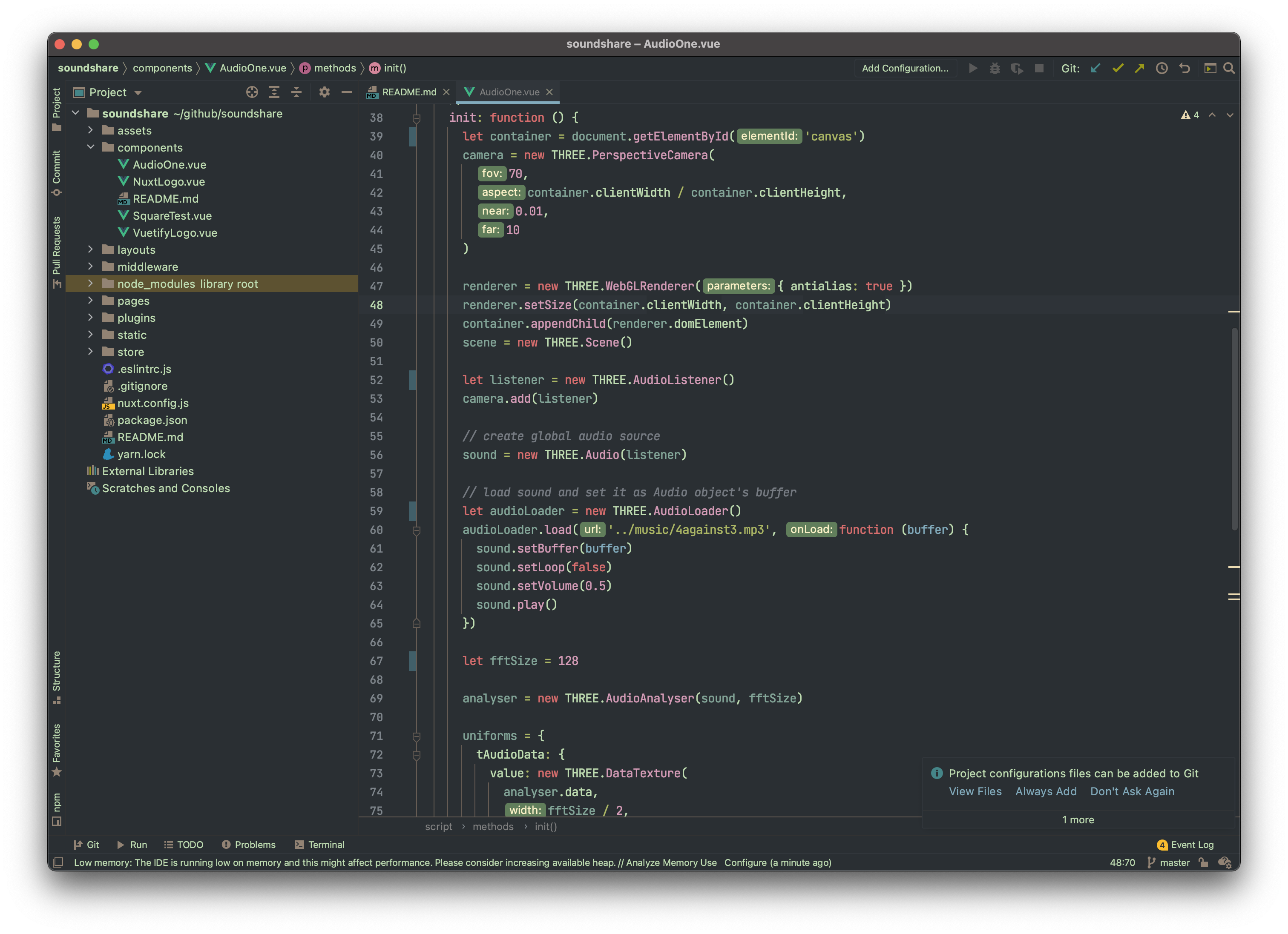The image size is (1288, 934).
Task: Click View Files link in notification
Action: tap(975, 791)
